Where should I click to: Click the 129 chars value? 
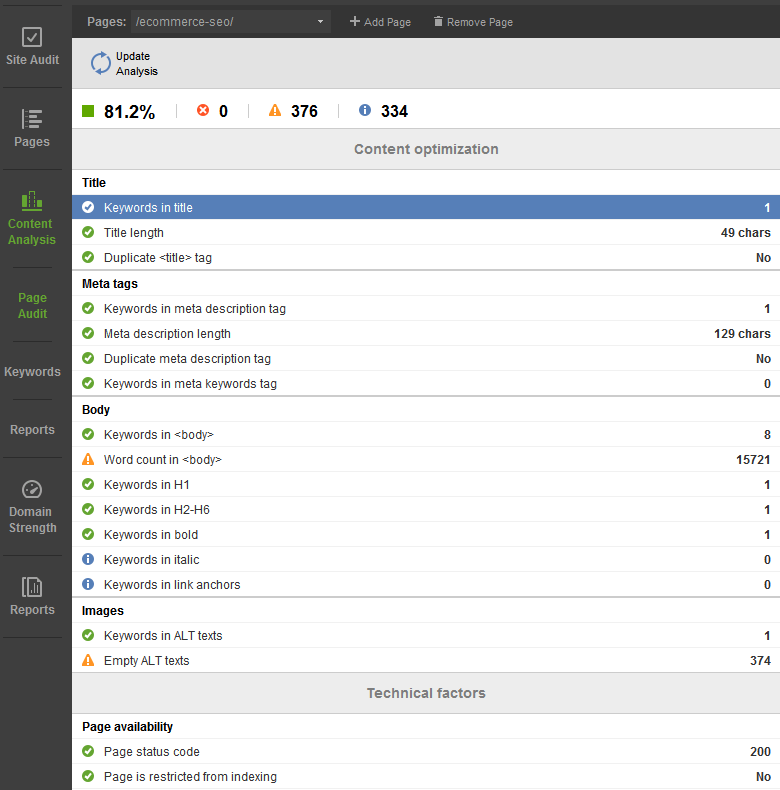pos(742,334)
